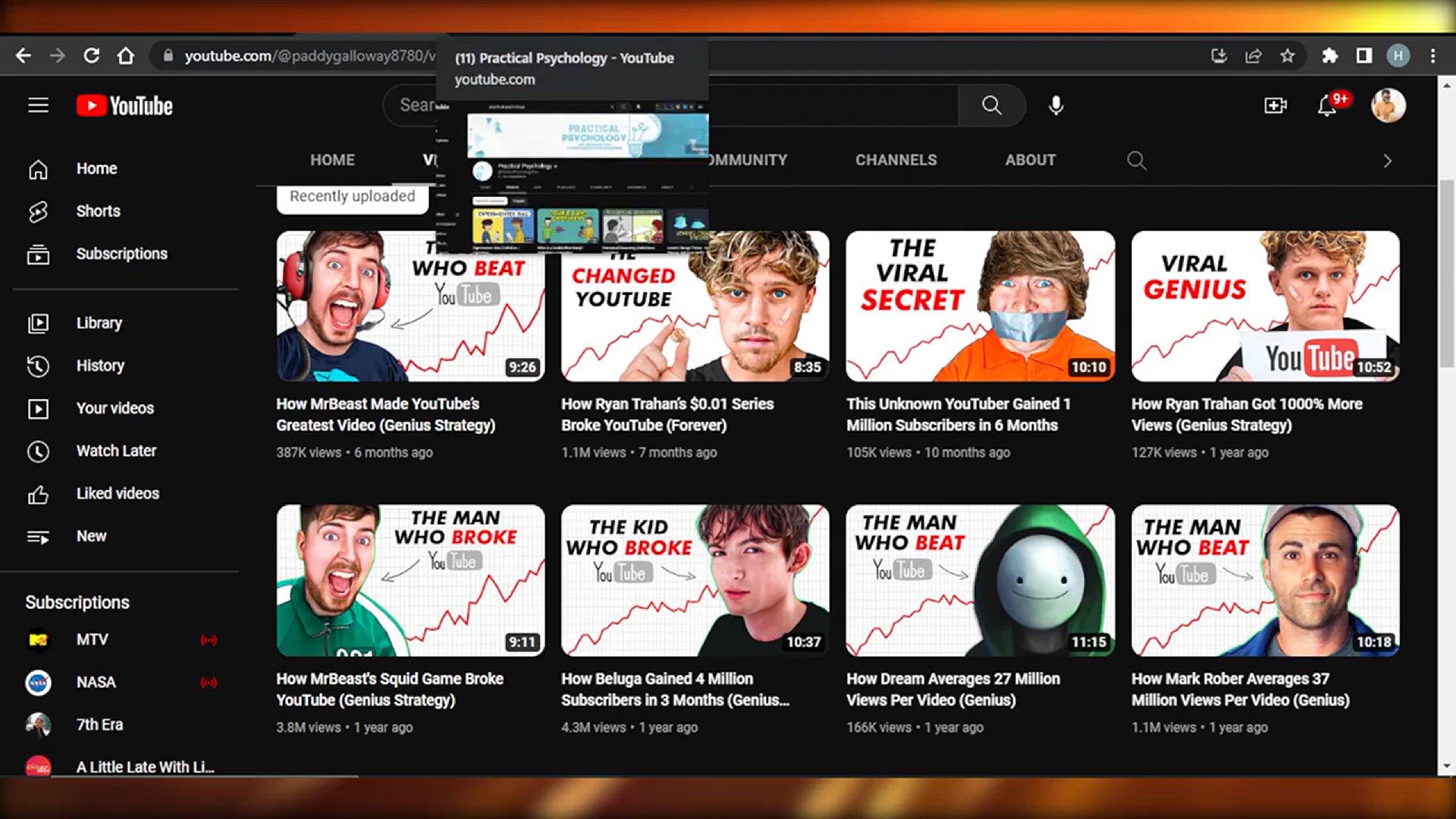Image resolution: width=1456 pixels, height=819 pixels.
Task: Start voice search with microphone icon
Action: [1056, 105]
